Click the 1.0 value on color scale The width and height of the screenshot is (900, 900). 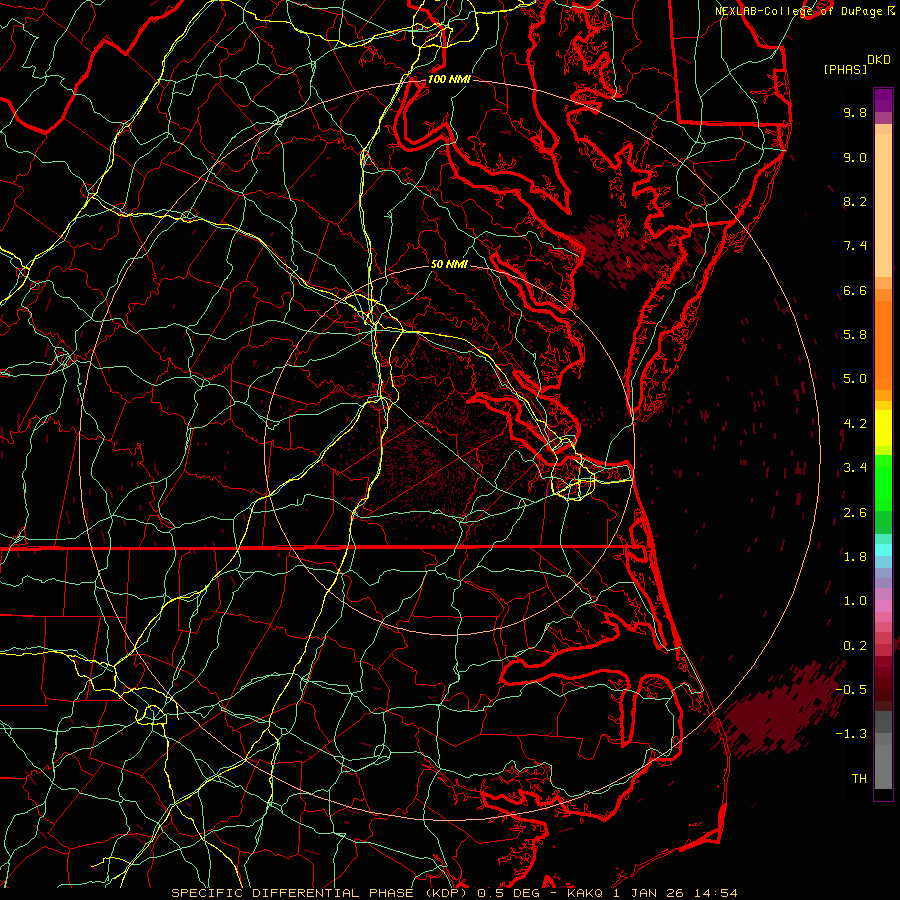tap(855, 601)
